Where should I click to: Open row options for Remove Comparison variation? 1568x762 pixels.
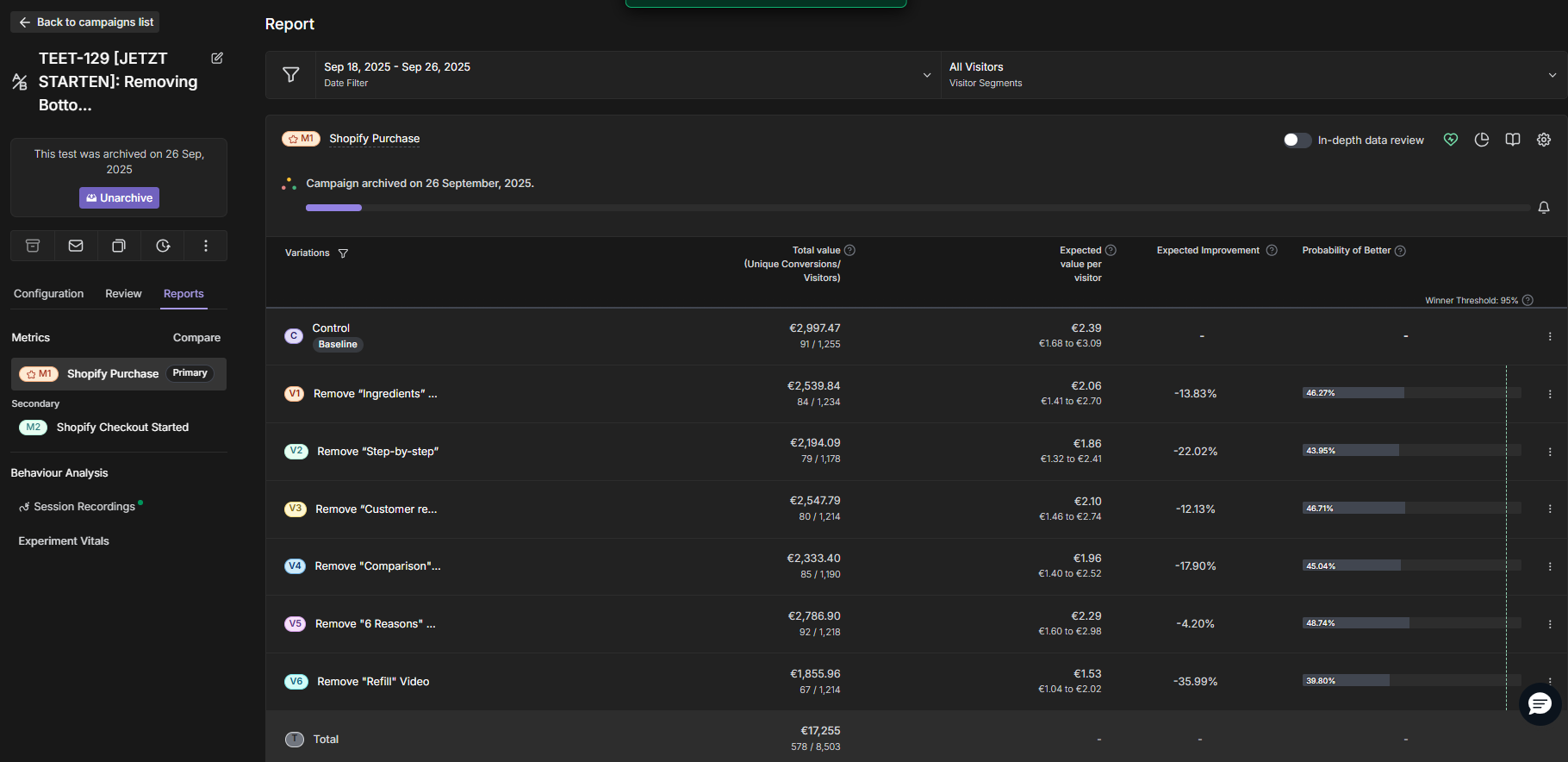(x=1550, y=566)
